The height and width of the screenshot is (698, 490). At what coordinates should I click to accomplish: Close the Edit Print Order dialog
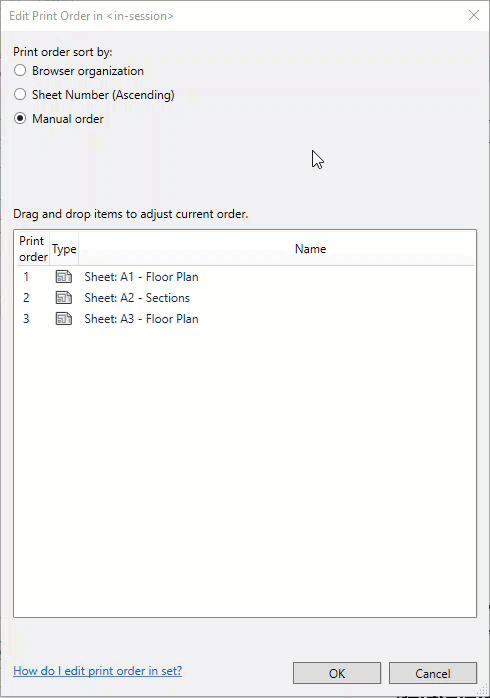[474, 15]
